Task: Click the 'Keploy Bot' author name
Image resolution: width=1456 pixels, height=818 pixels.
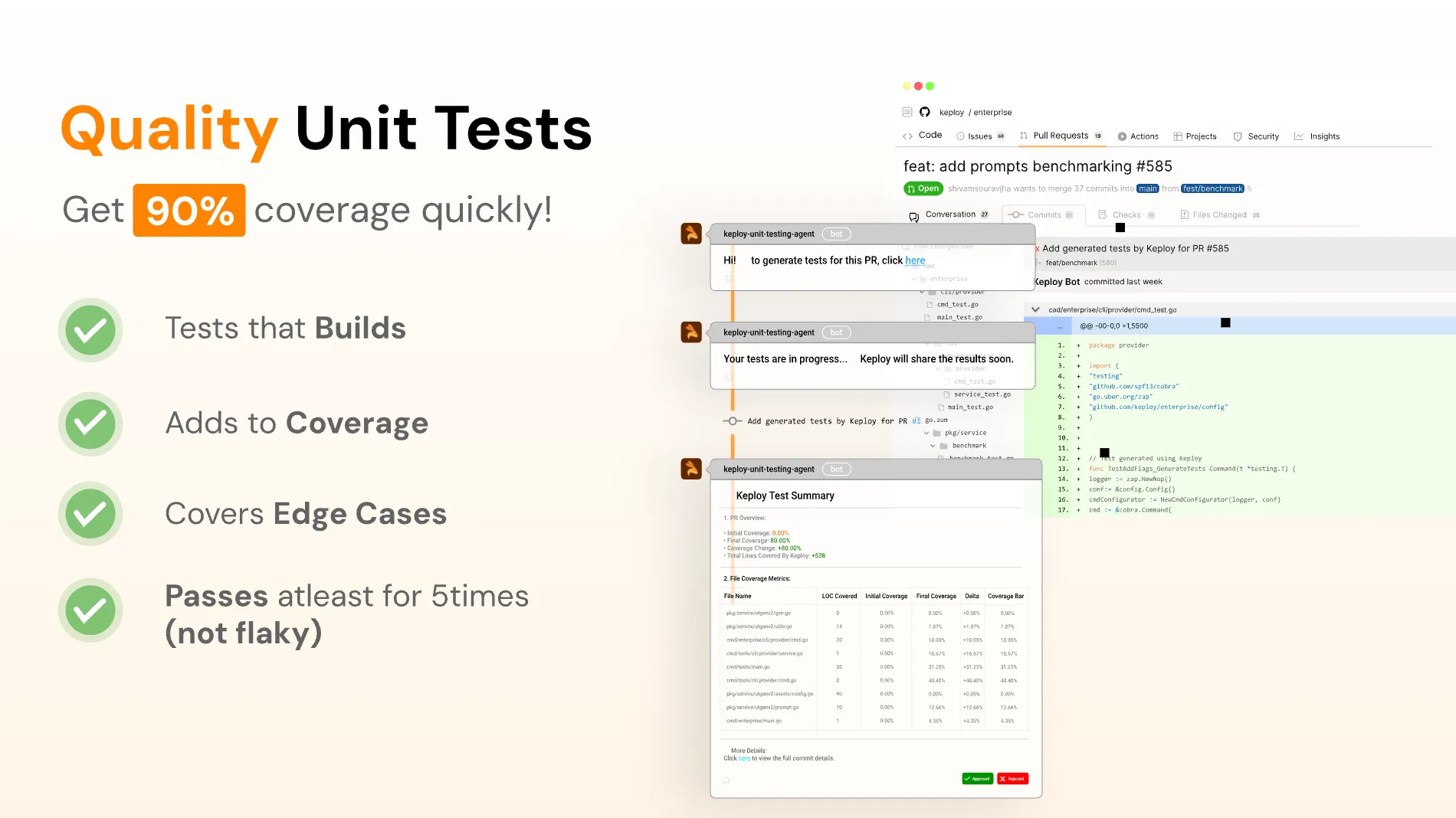Action: pyautogui.click(x=1057, y=282)
